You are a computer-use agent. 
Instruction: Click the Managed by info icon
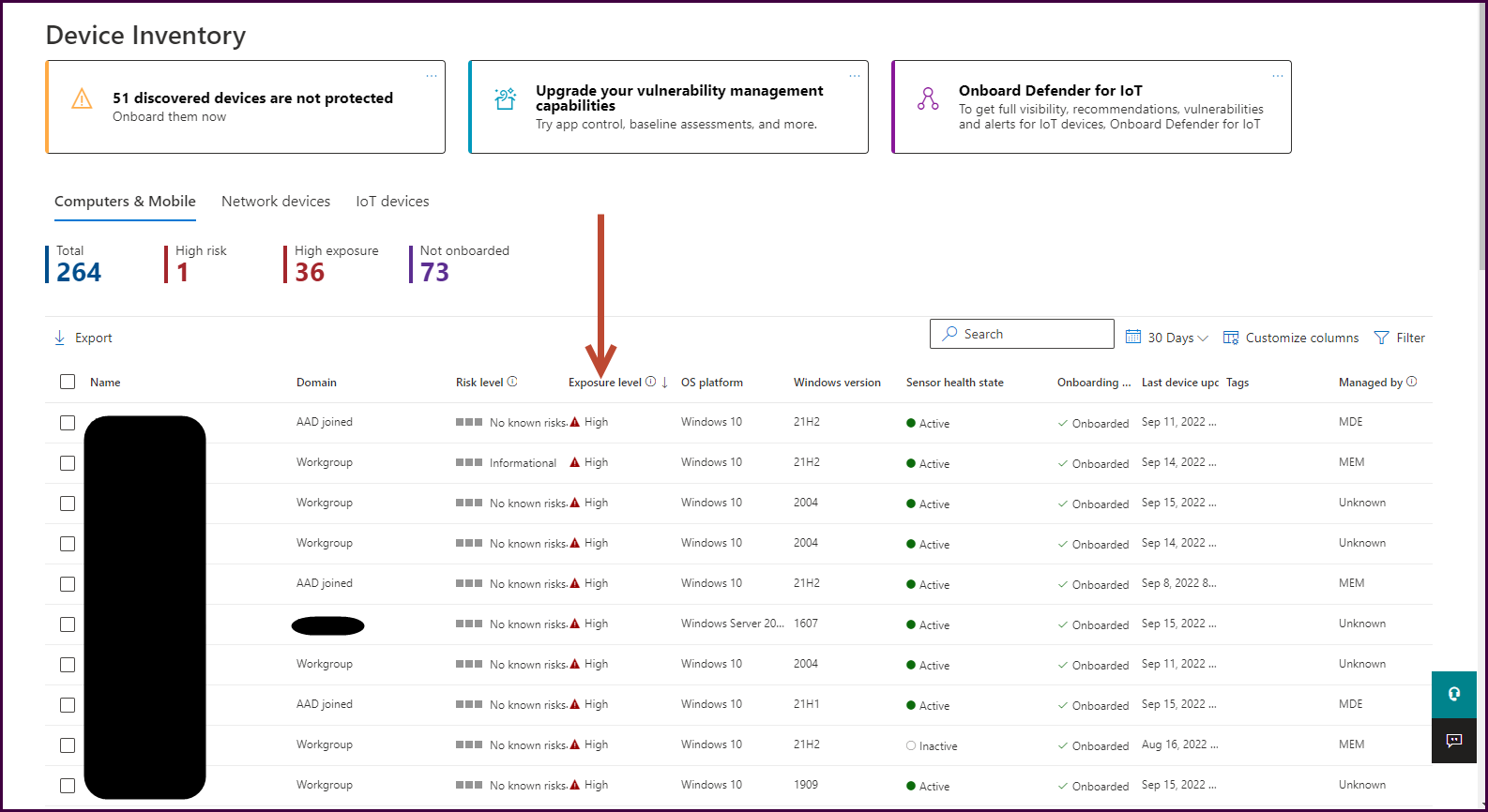click(1412, 382)
